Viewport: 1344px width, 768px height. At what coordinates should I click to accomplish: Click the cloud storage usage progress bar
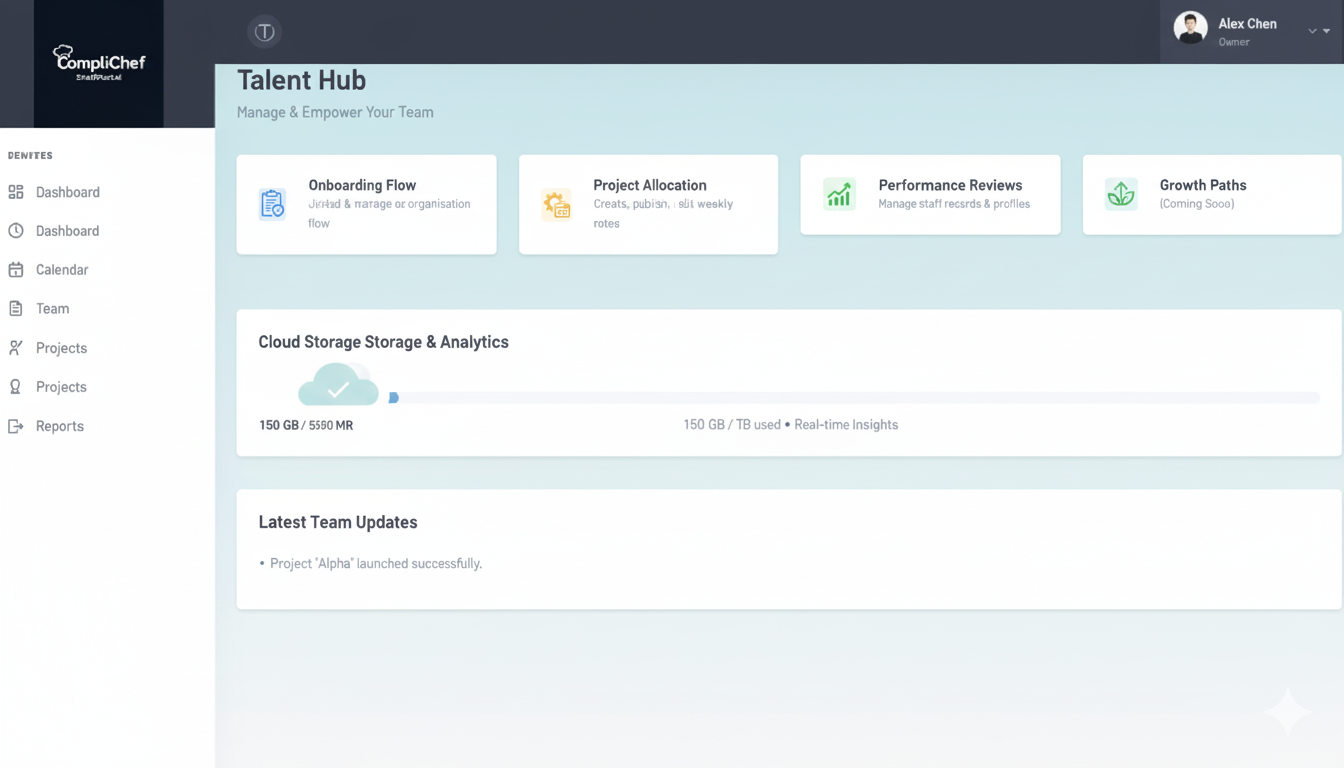[855, 398]
